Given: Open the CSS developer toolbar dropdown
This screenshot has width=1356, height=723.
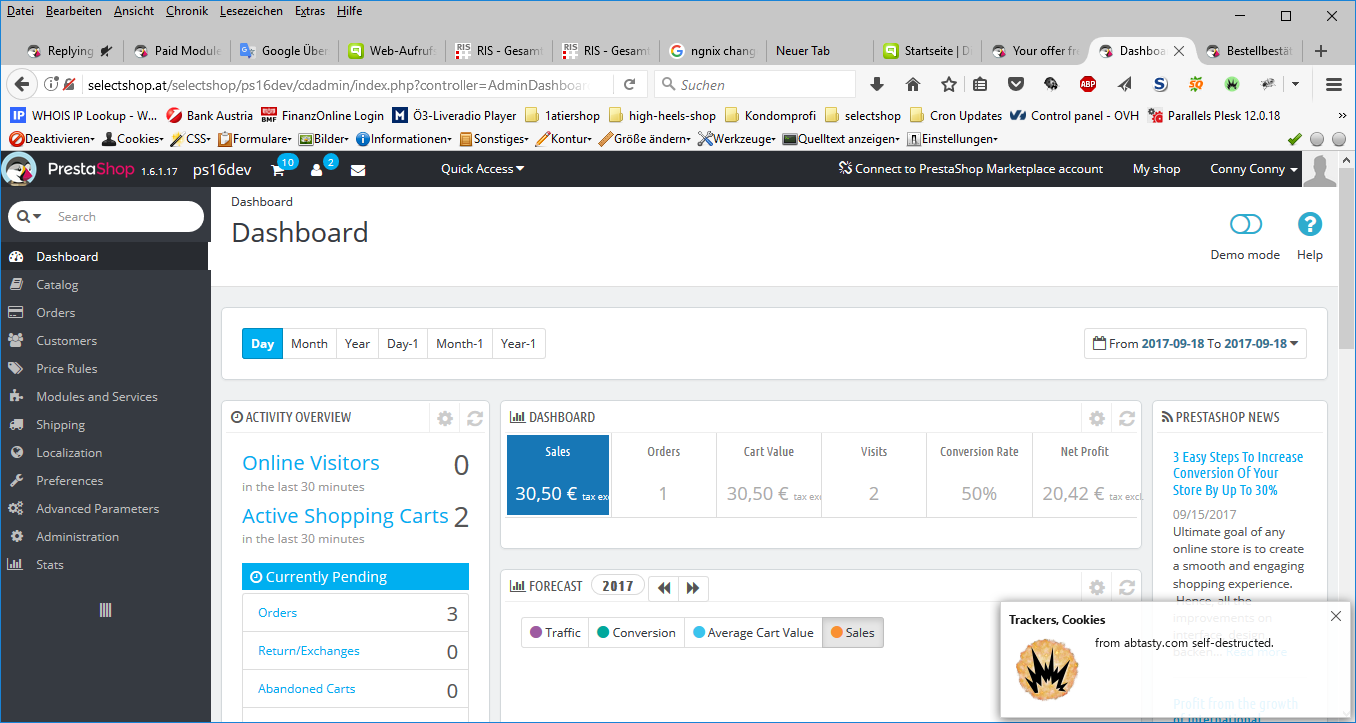Looking at the screenshot, I should point(191,139).
